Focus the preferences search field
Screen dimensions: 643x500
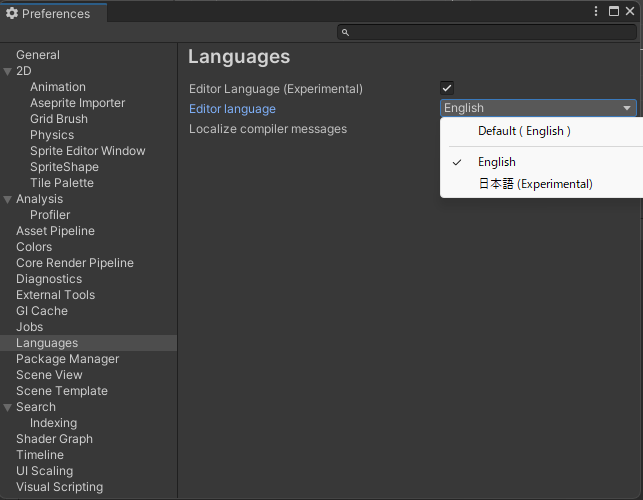[487, 32]
